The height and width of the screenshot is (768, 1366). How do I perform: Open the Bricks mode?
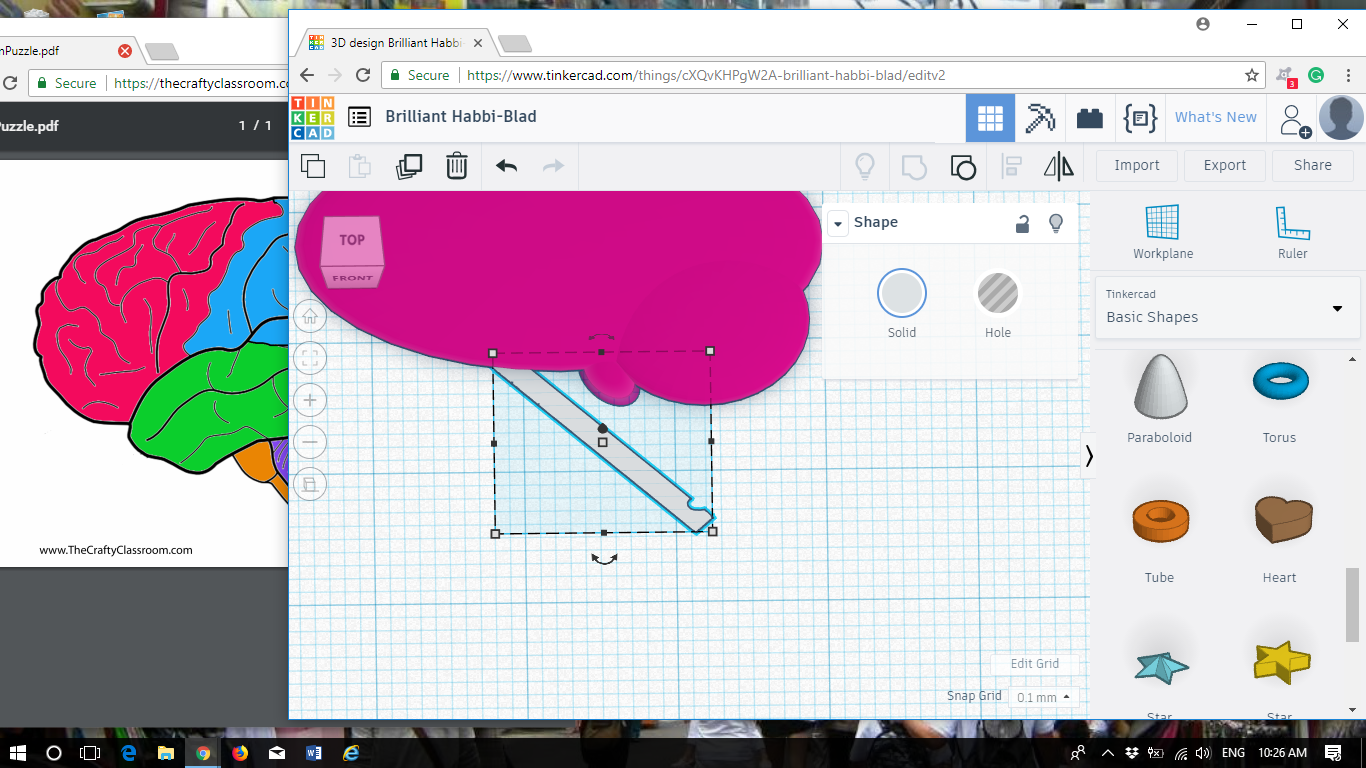click(x=1090, y=118)
